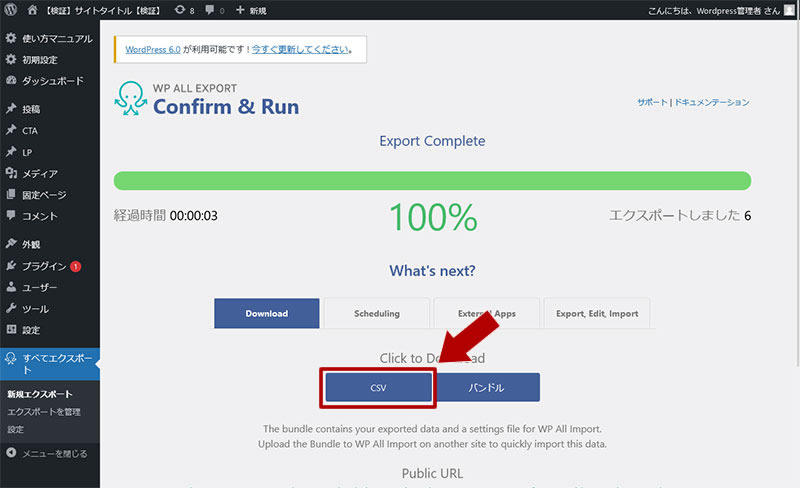The image size is (800, 488).
Task: Open the comments bubble icon in admin bar
Action: point(210,10)
